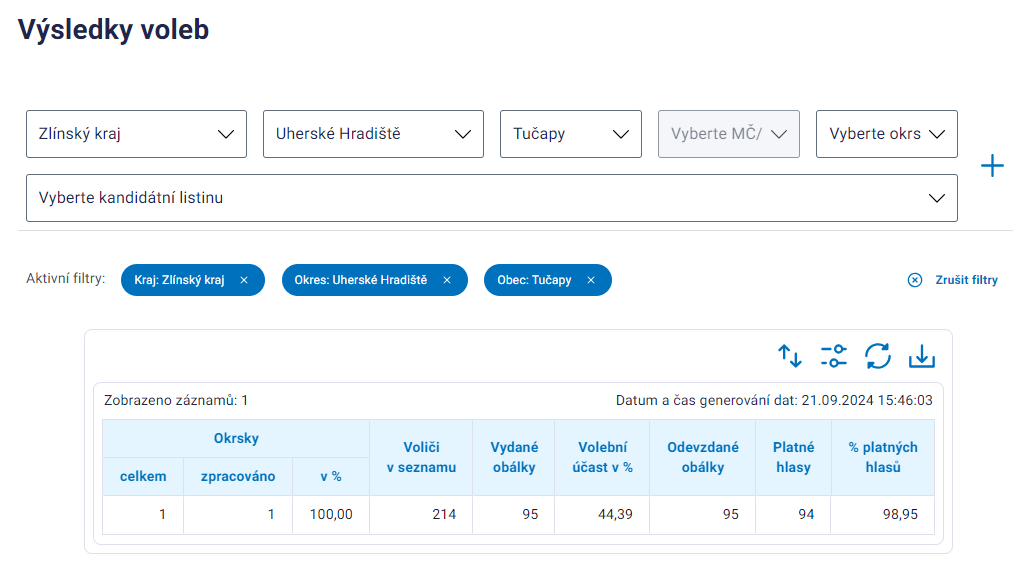Image resolution: width=1013 pixels, height=579 pixels.
Task: Click the sort arrows icon above table
Action: coord(789,356)
